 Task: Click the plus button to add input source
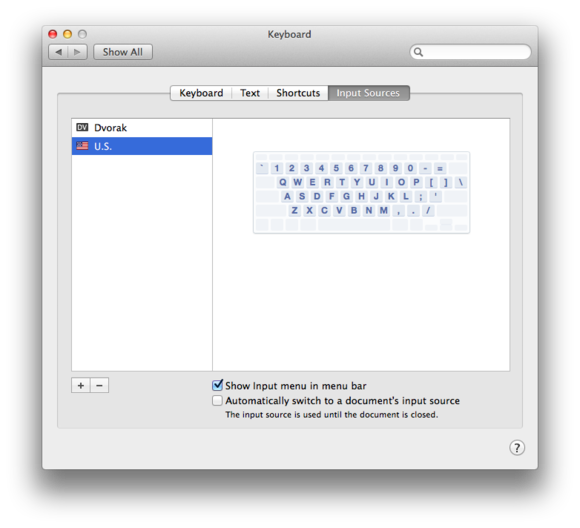point(81,386)
